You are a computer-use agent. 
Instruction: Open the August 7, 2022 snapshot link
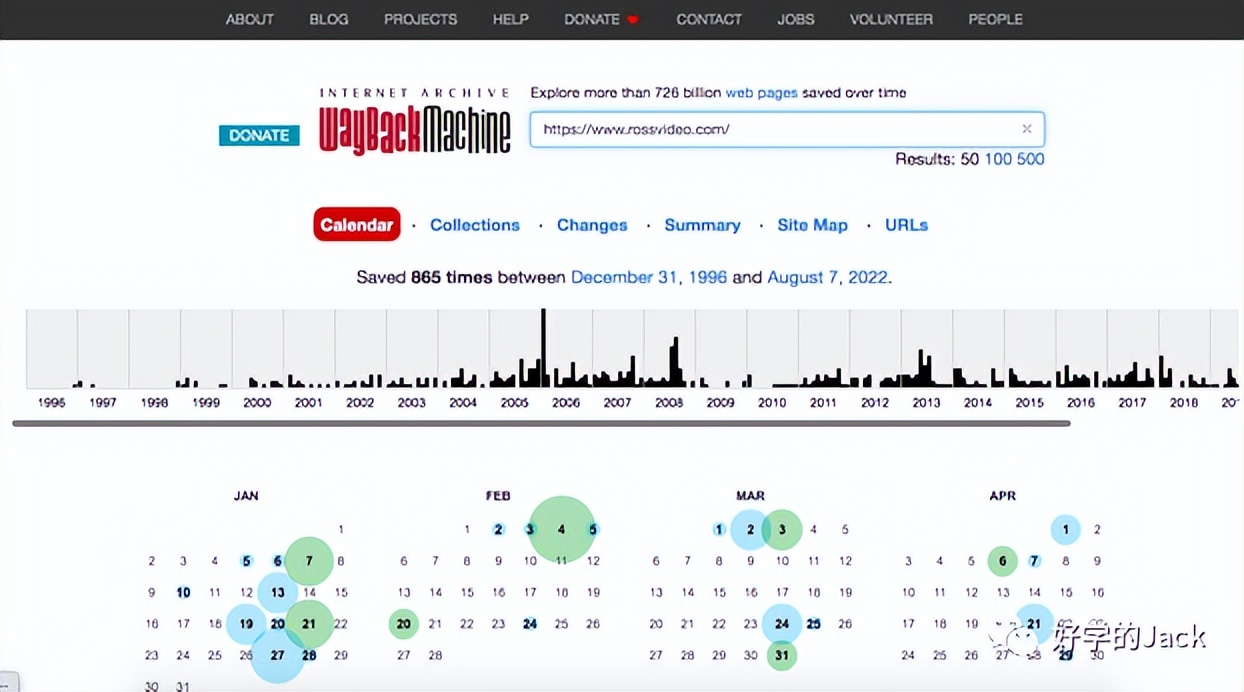click(x=827, y=277)
